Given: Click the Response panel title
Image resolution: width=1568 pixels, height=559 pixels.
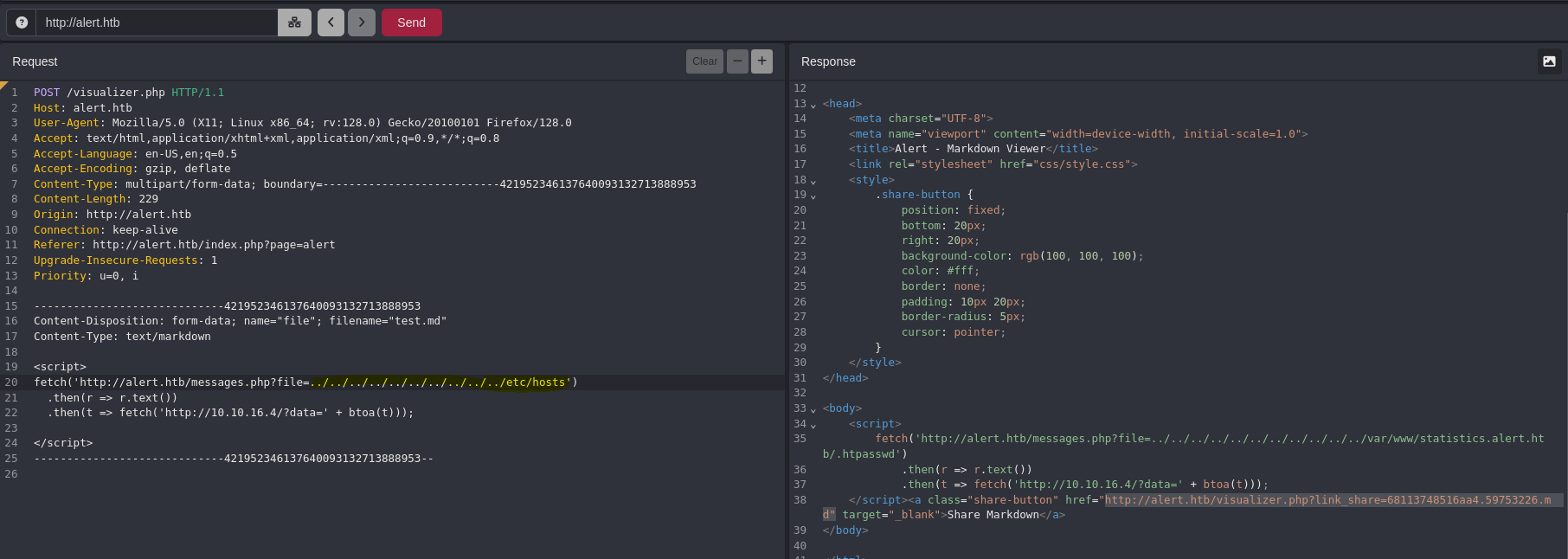Looking at the screenshot, I should pyautogui.click(x=828, y=61).
